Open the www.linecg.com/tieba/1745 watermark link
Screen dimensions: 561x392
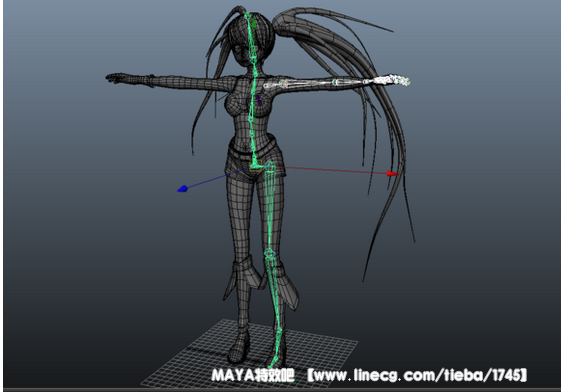(417, 375)
